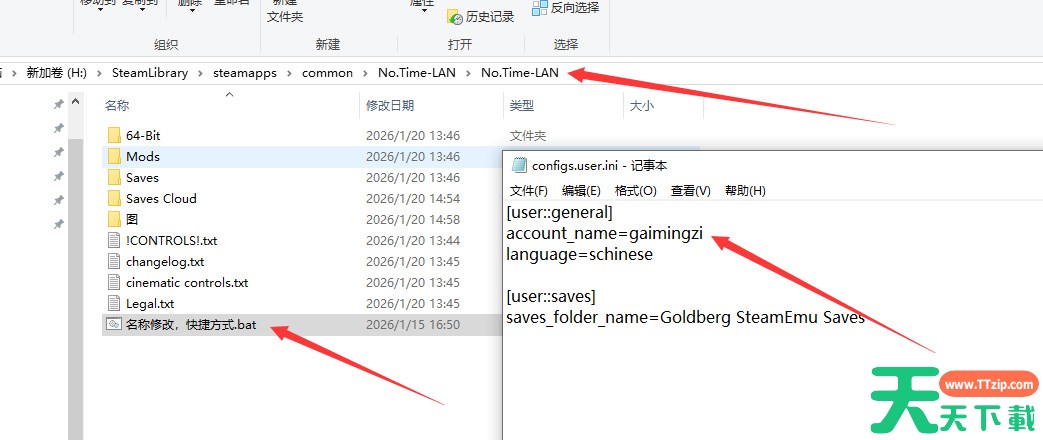The image size is (1043, 440).
Task: Click the 历史记录 history icon in ribbon
Action: (x=455, y=17)
